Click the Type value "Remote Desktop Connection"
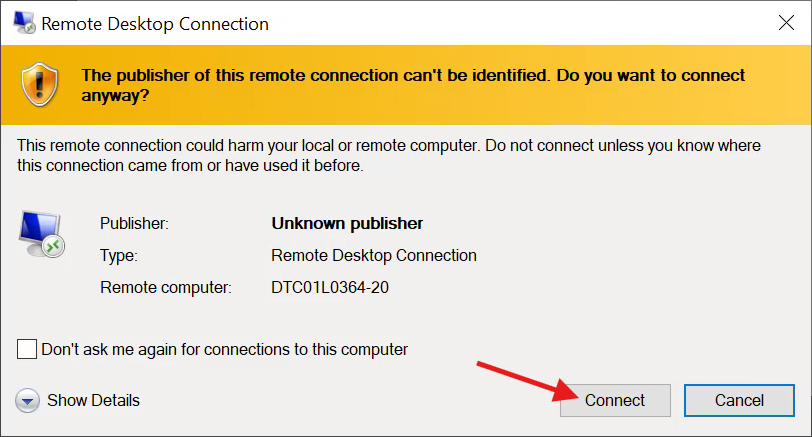The image size is (812, 437). click(374, 255)
